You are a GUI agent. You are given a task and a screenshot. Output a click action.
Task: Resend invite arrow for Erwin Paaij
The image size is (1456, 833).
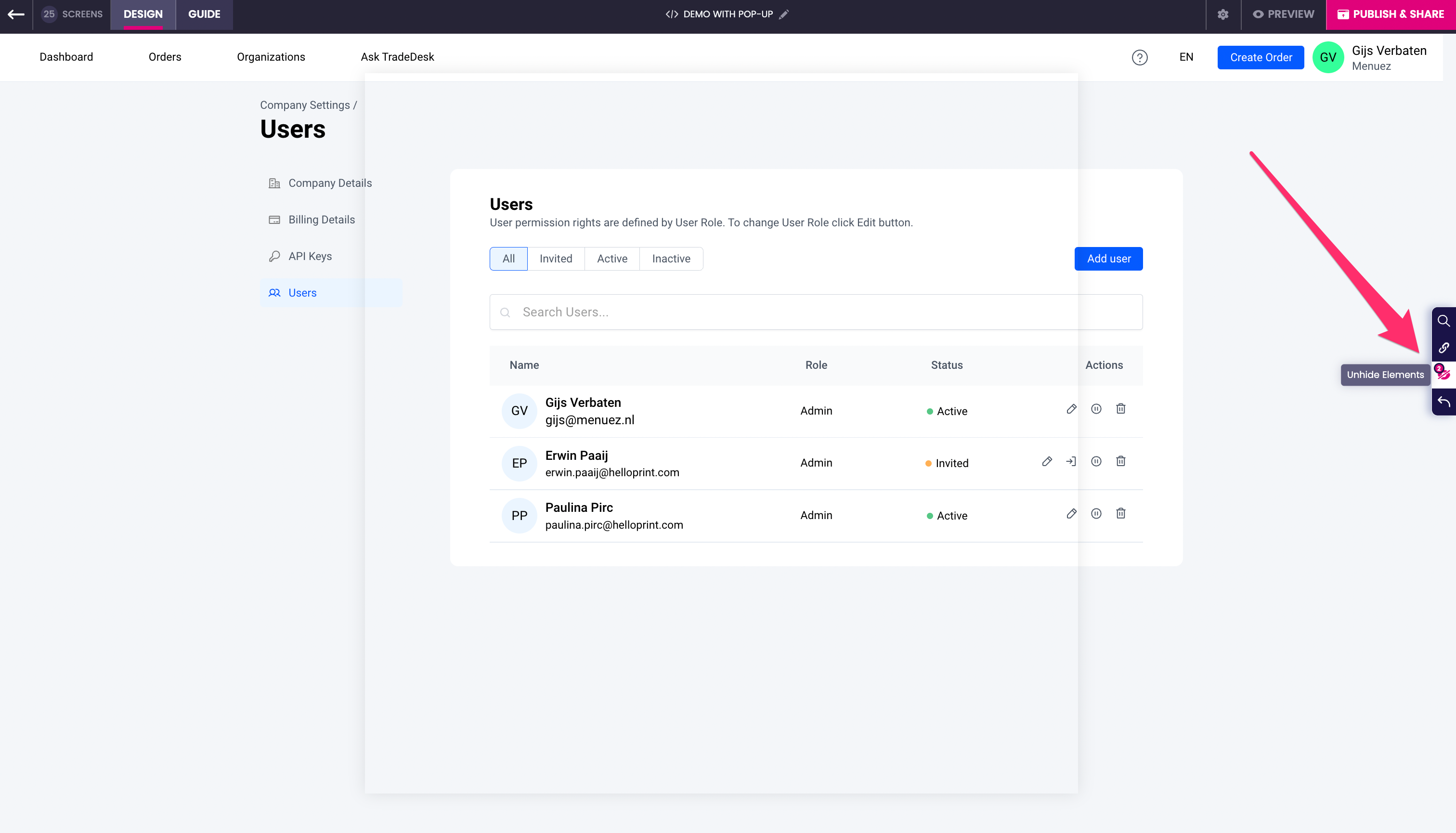tap(1071, 461)
